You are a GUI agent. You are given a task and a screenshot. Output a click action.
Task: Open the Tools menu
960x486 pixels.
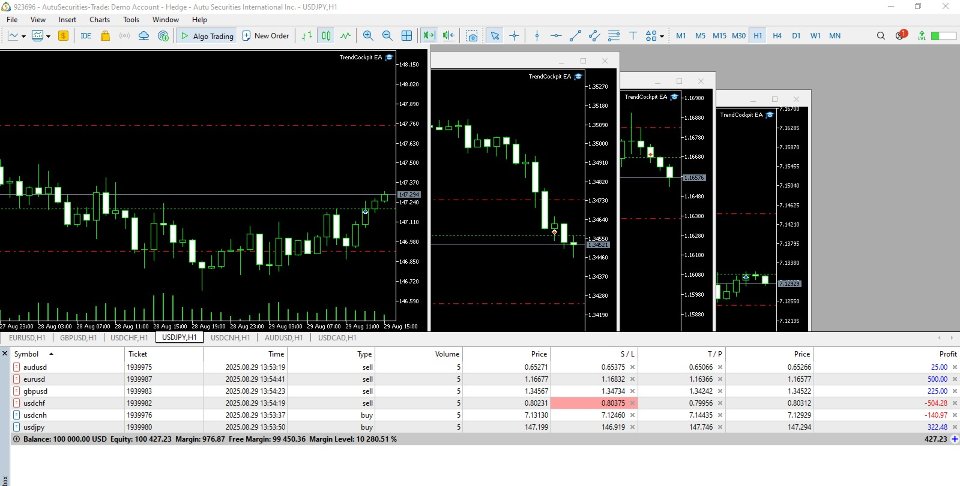[x=131, y=20]
